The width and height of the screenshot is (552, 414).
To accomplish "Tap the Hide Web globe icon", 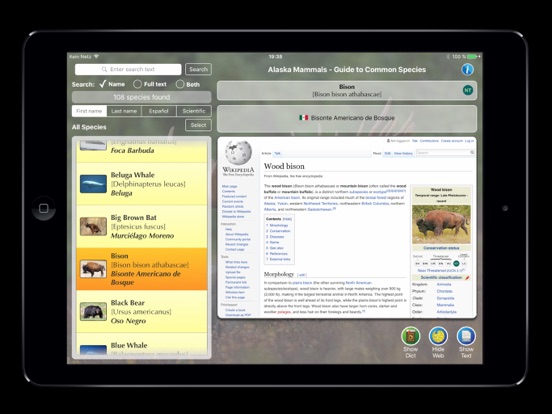I will (438, 336).
